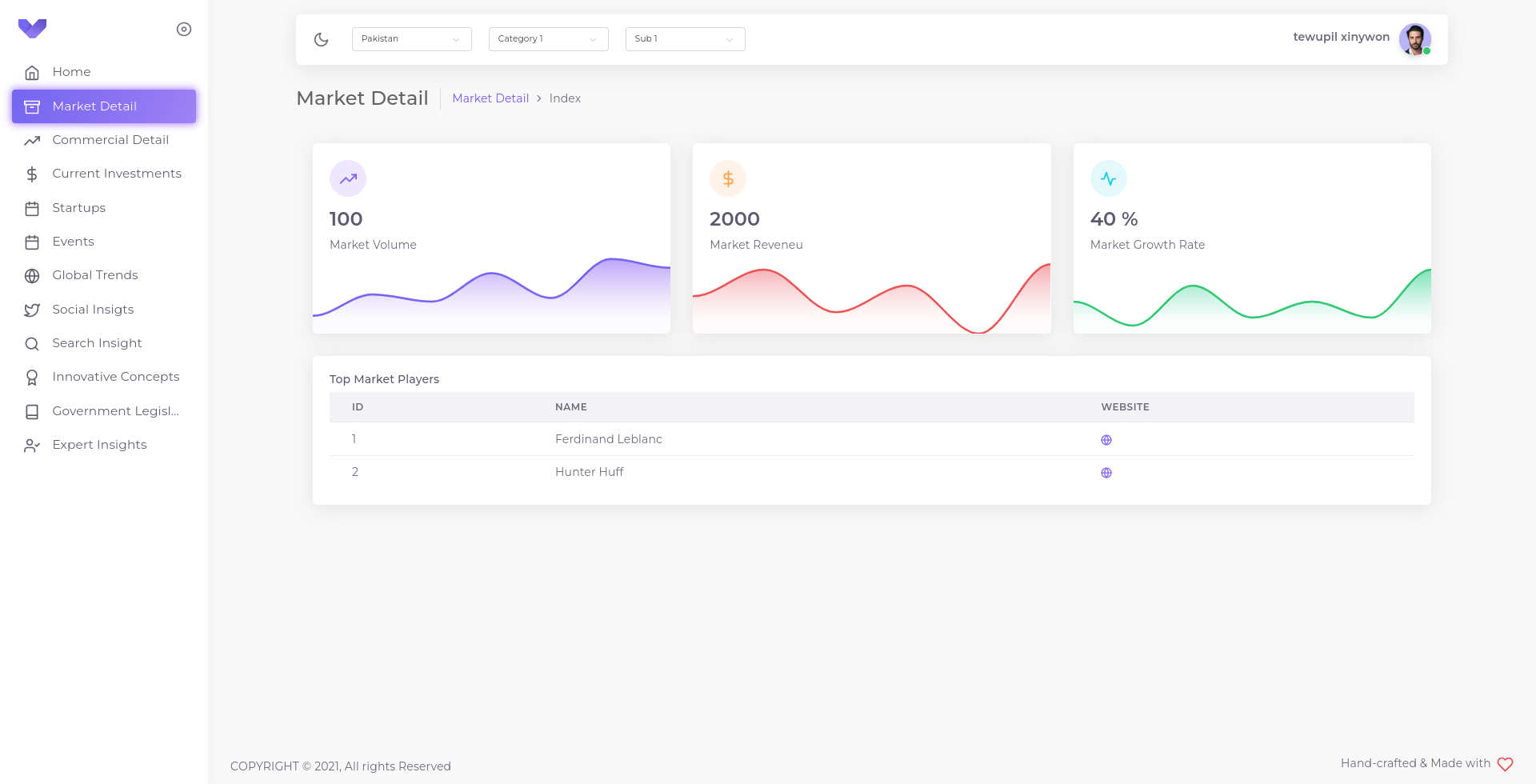The width and height of the screenshot is (1536, 784).
Task: Click the Current Investments dollar icon
Action: [32, 174]
